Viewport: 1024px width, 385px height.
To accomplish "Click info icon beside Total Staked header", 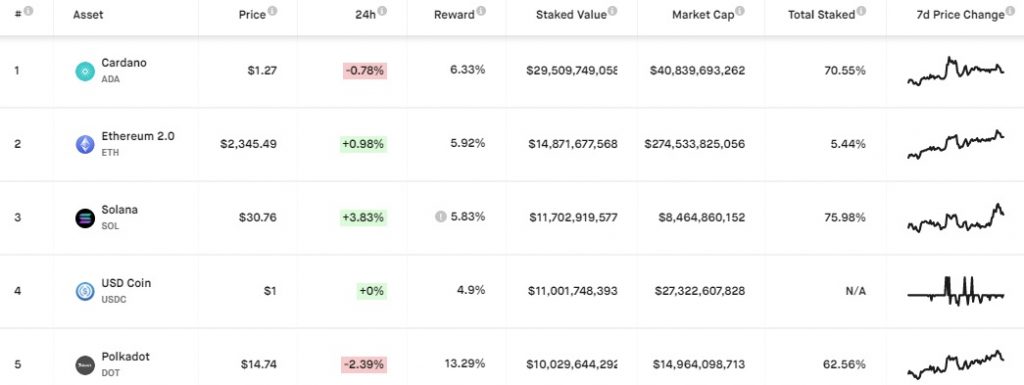I will coord(861,11).
